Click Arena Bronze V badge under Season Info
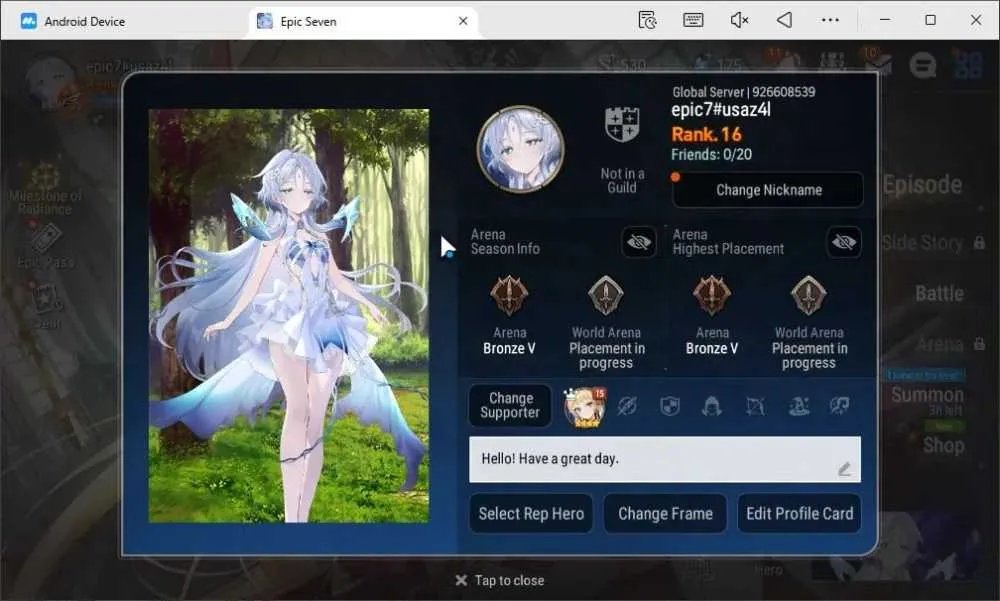Viewport: 1000px width, 601px height. pos(509,295)
